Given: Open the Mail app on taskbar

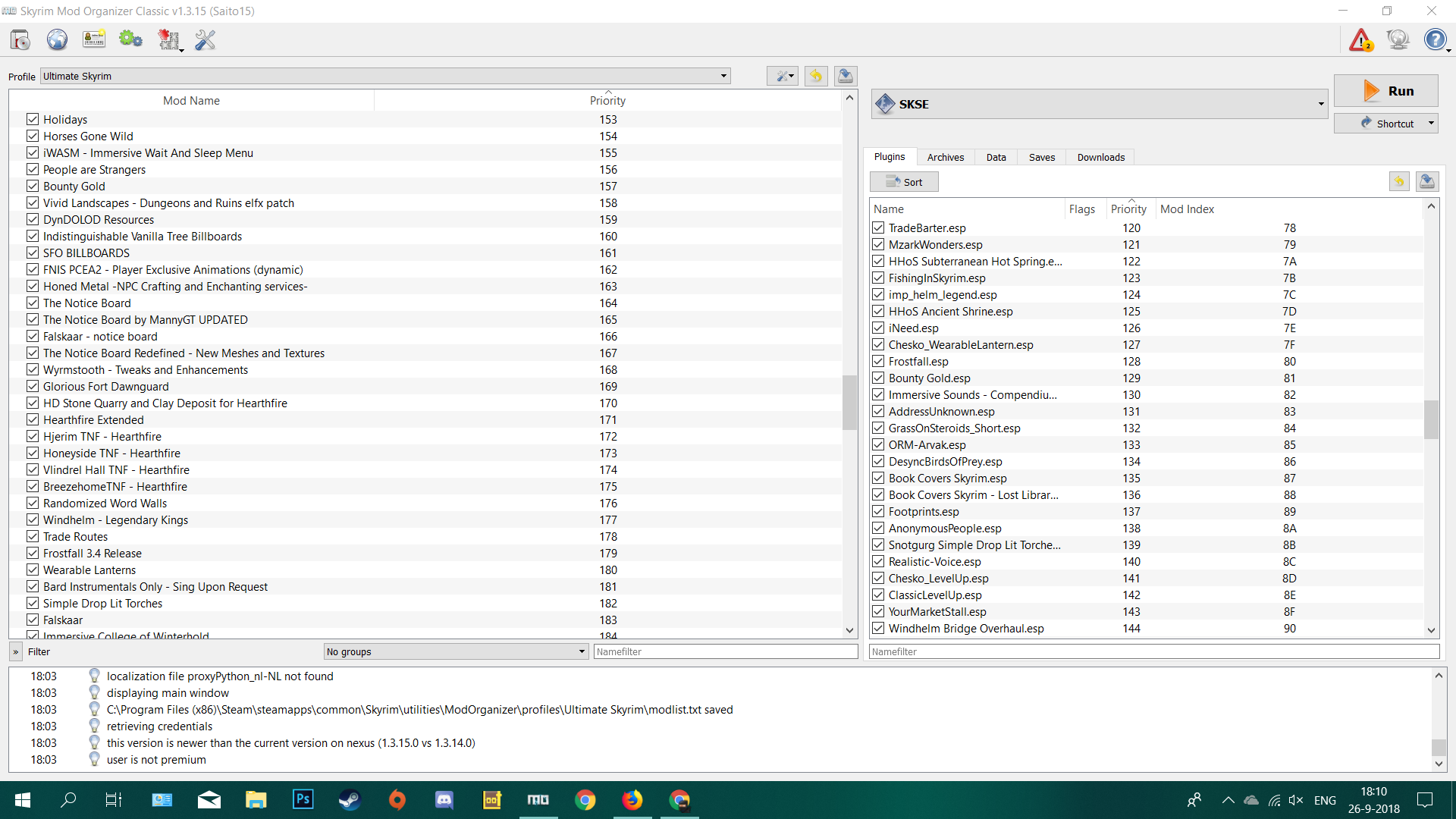Looking at the screenshot, I should coord(209,800).
